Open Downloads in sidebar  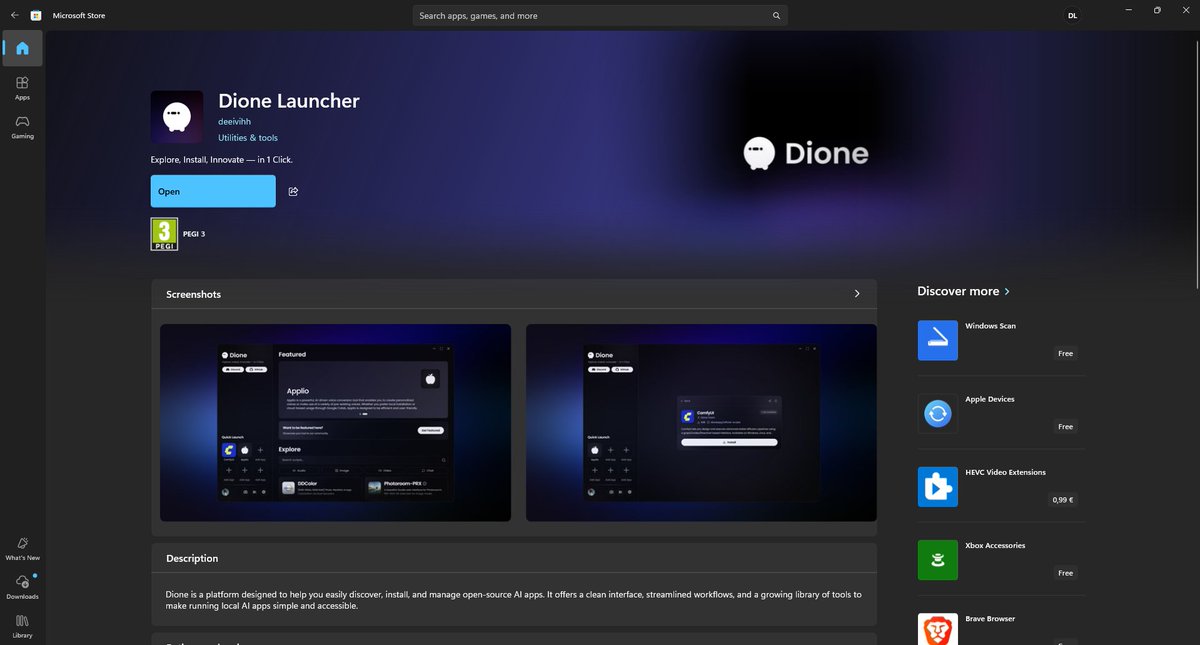(x=22, y=587)
